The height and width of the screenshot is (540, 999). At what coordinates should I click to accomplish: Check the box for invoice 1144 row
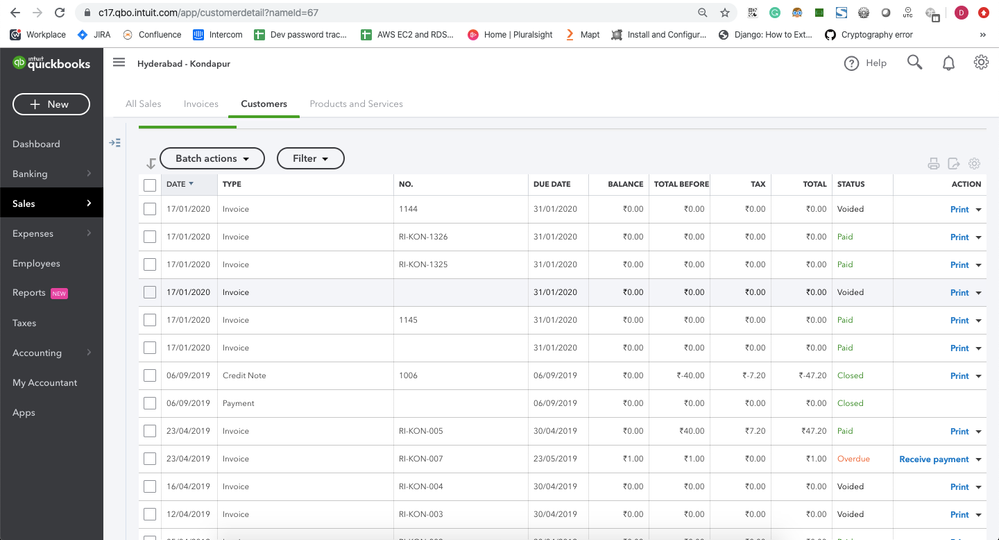click(x=150, y=210)
